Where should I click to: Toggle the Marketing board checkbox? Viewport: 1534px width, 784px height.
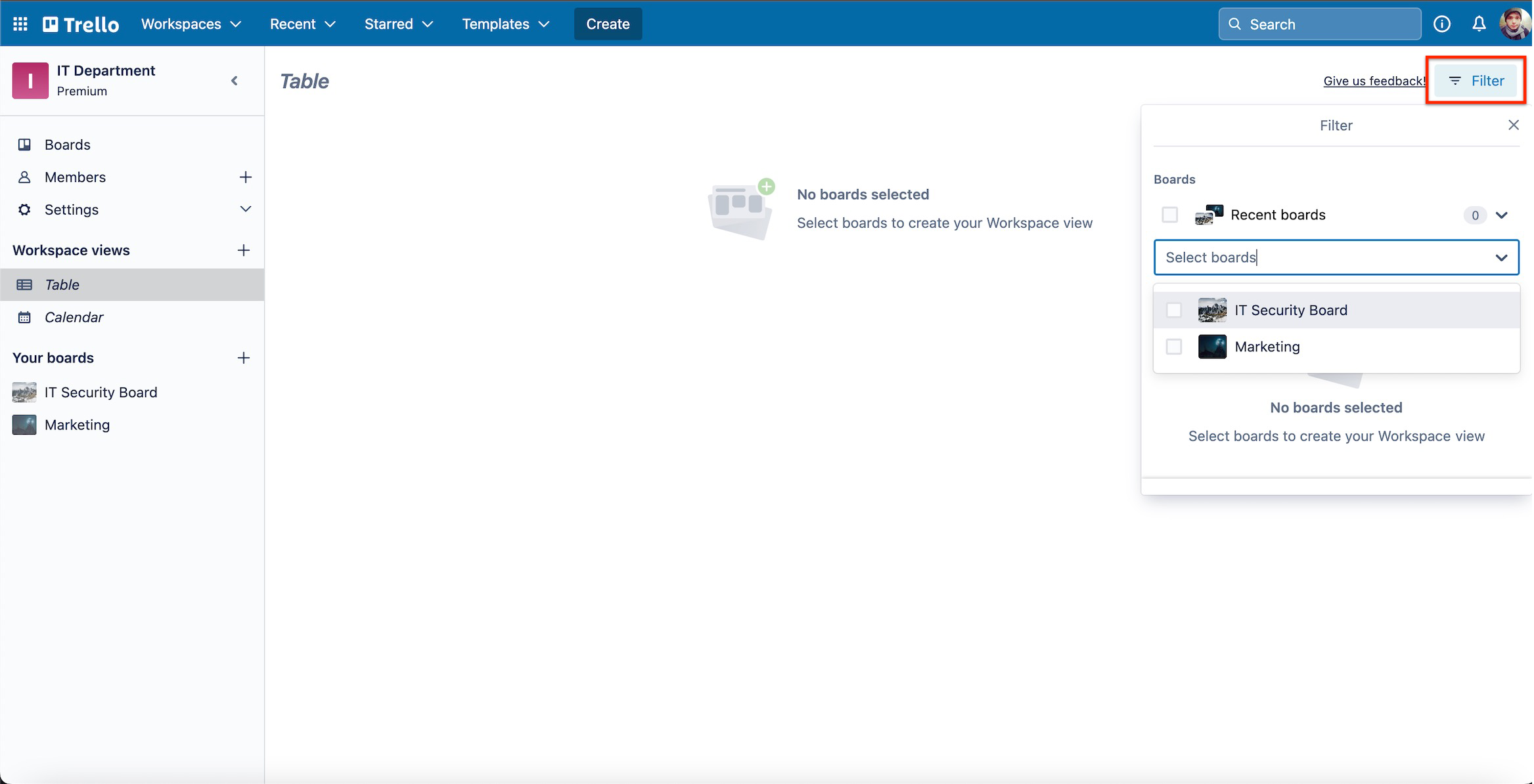pyautogui.click(x=1174, y=346)
